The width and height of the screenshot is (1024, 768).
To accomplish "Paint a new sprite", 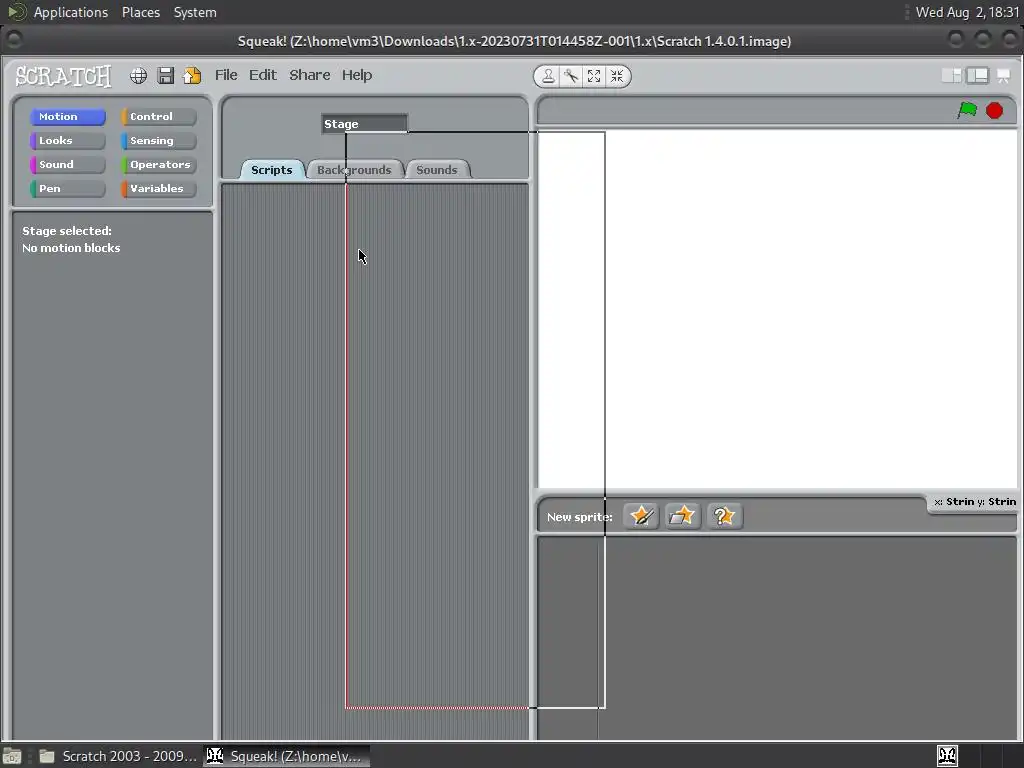I will click(641, 516).
